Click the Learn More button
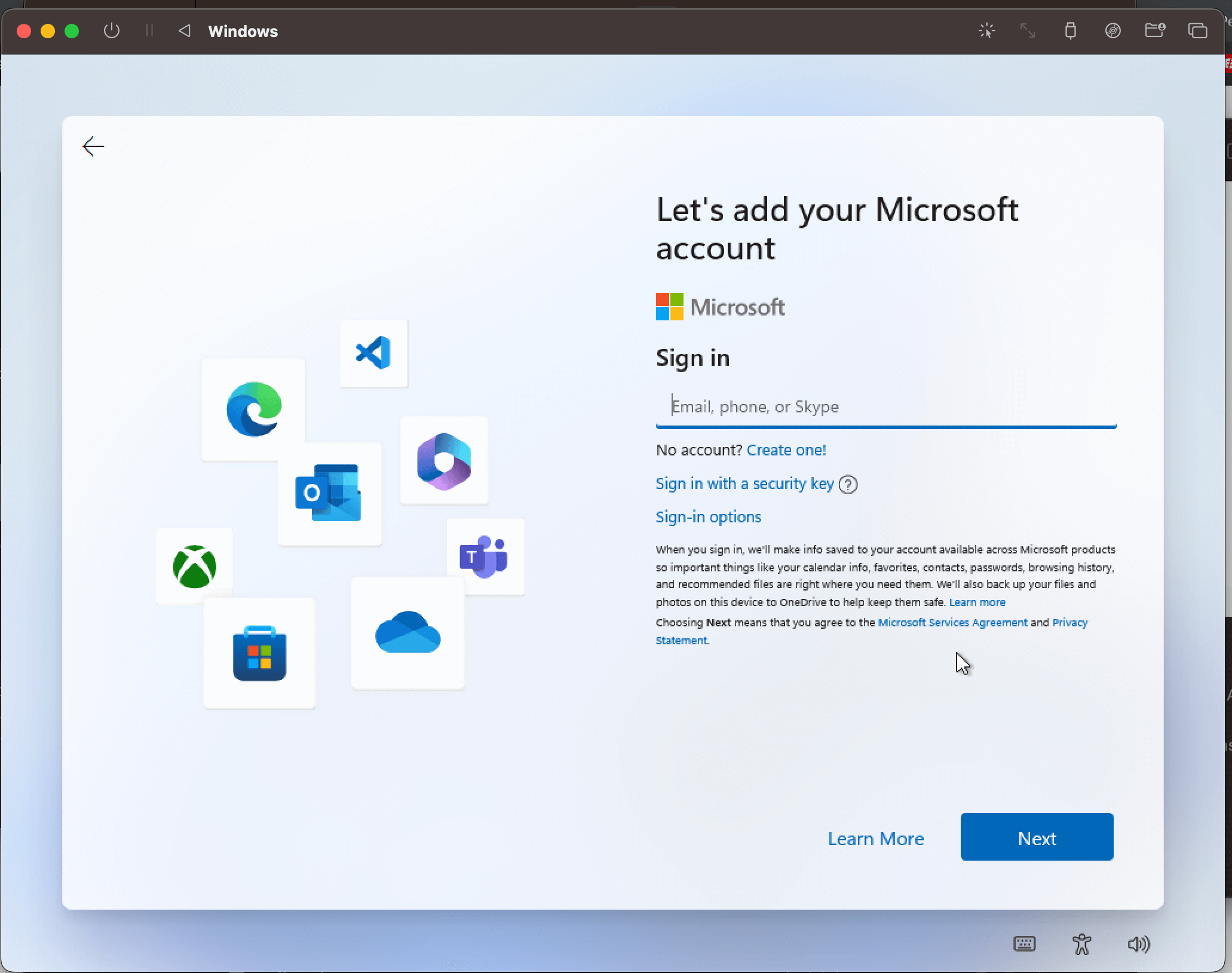 pyautogui.click(x=875, y=839)
